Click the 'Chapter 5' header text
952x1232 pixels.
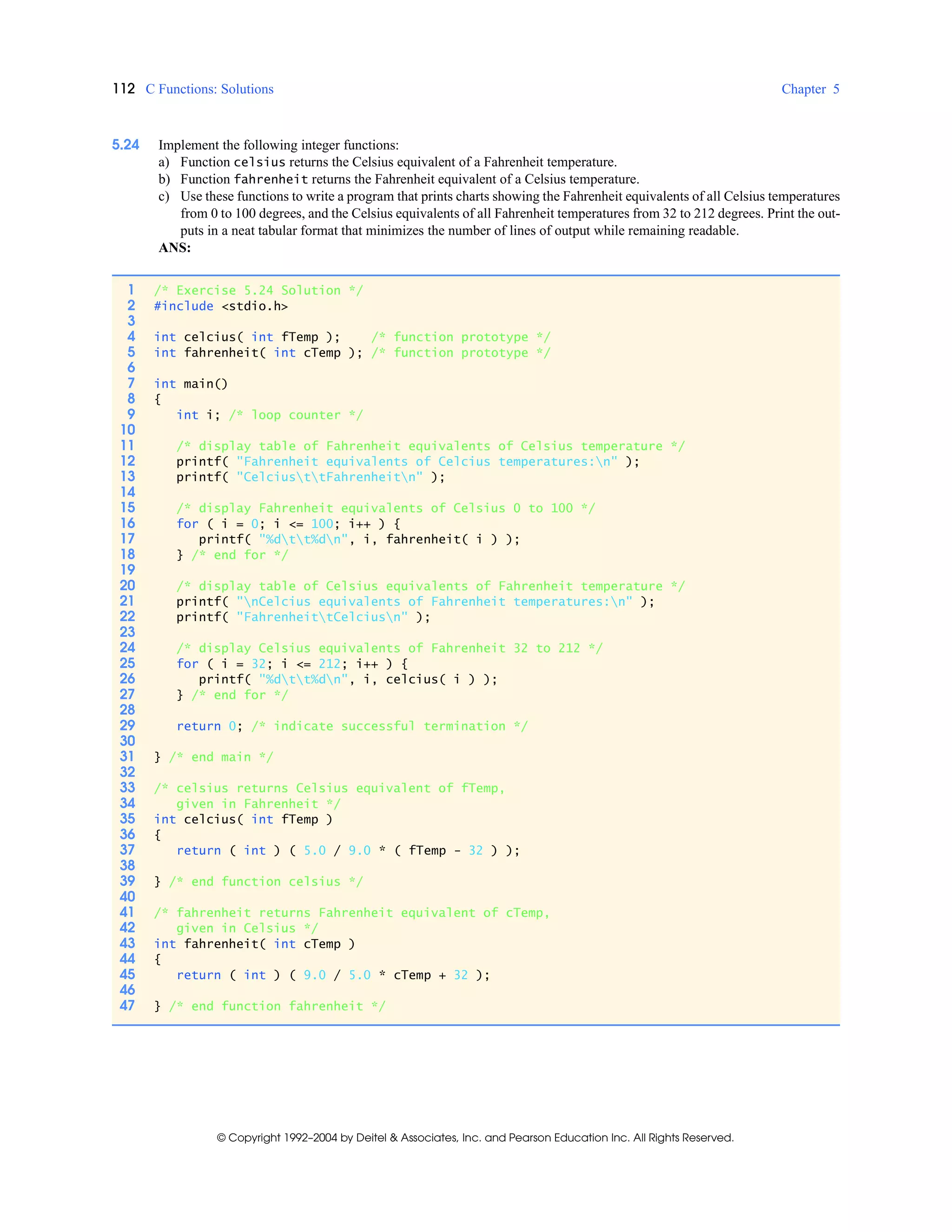coord(810,89)
